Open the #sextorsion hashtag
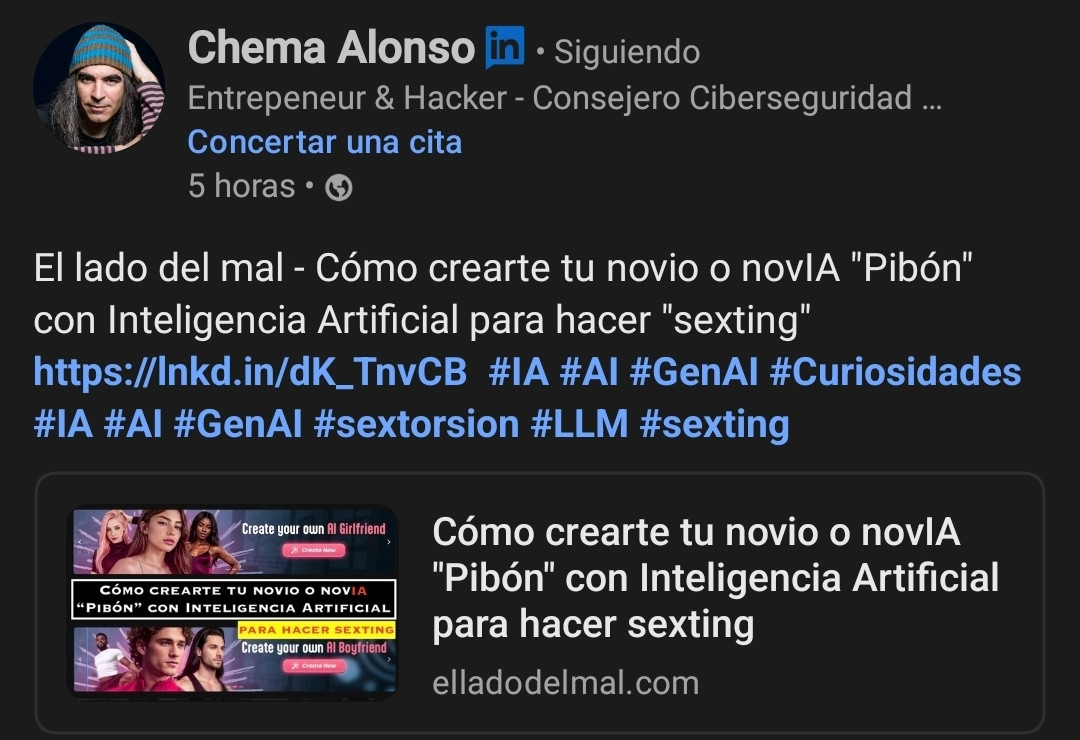Viewport: 1080px width, 740px height. coord(416,424)
